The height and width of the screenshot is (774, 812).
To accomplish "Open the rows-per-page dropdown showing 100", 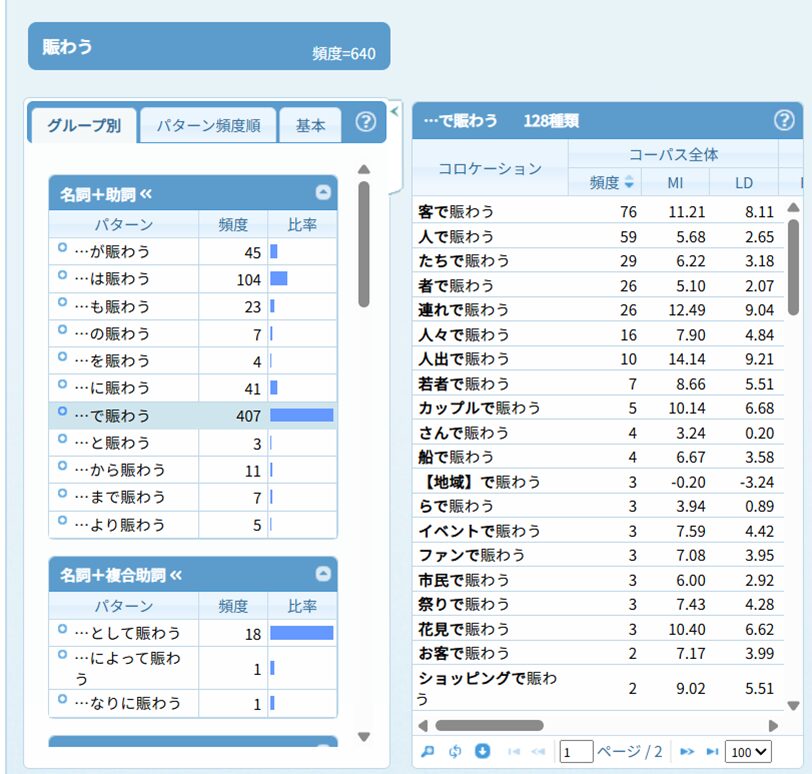I will 749,752.
